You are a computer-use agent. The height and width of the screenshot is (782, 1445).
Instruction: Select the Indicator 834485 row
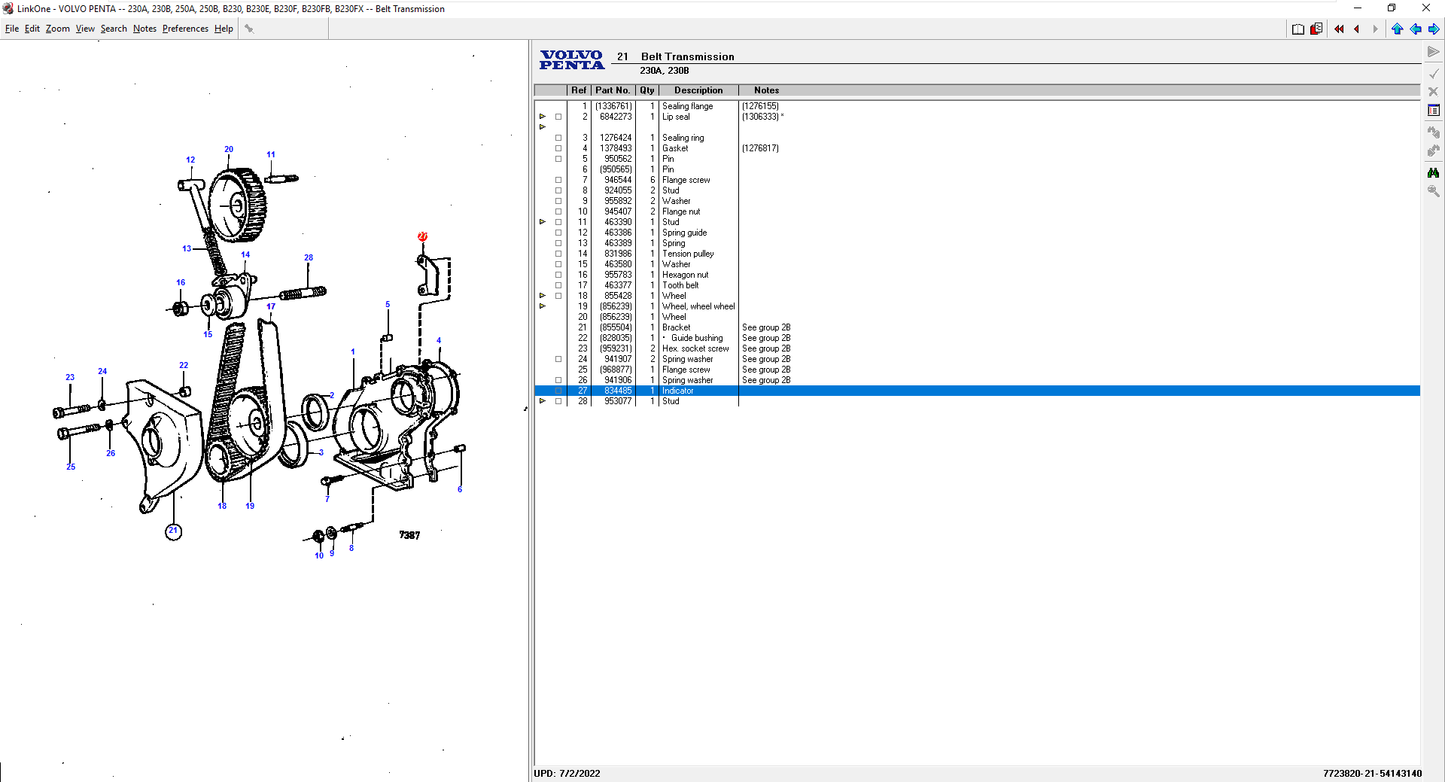pos(977,391)
